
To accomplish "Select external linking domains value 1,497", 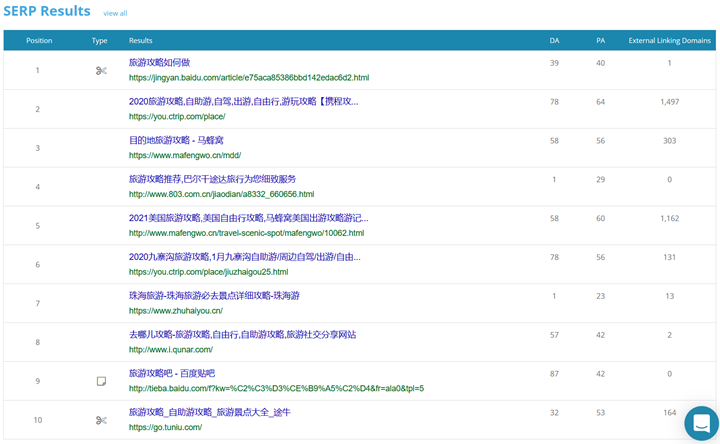I will tap(669, 102).
